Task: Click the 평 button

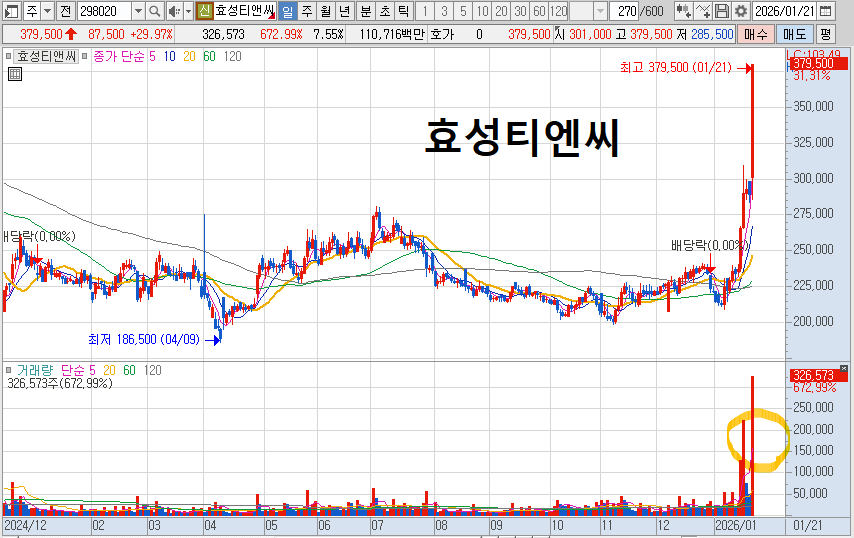Action: pos(826,34)
